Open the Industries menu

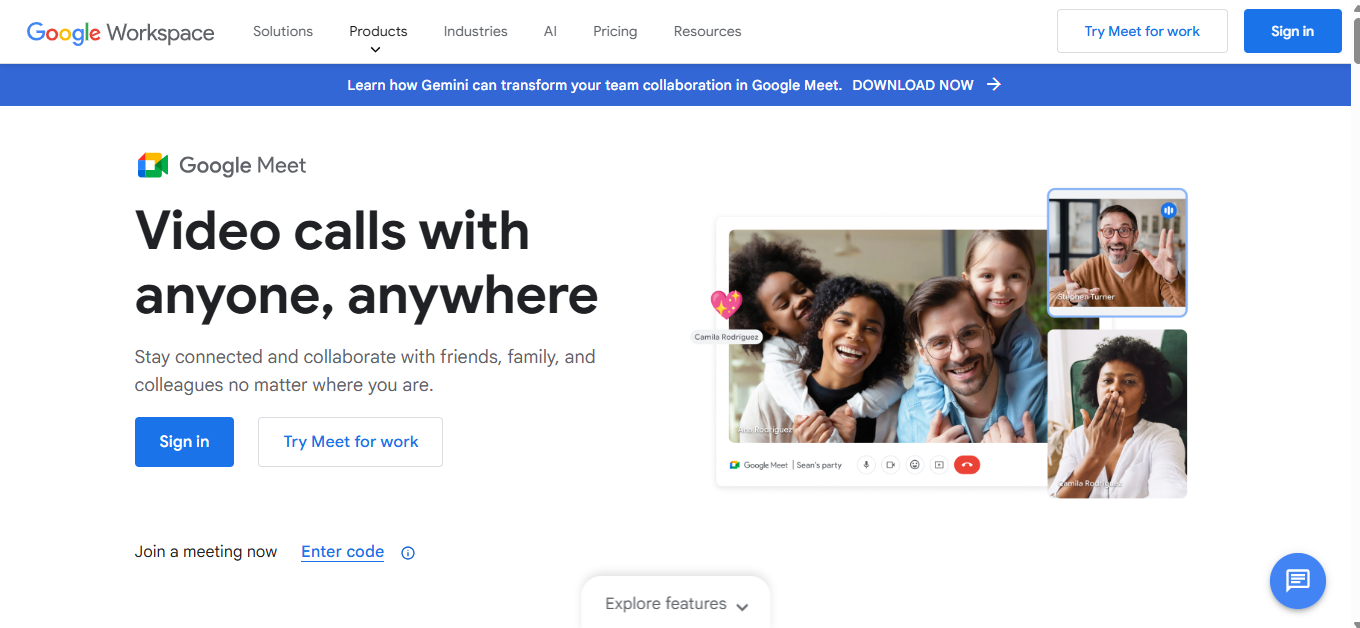click(476, 31)
